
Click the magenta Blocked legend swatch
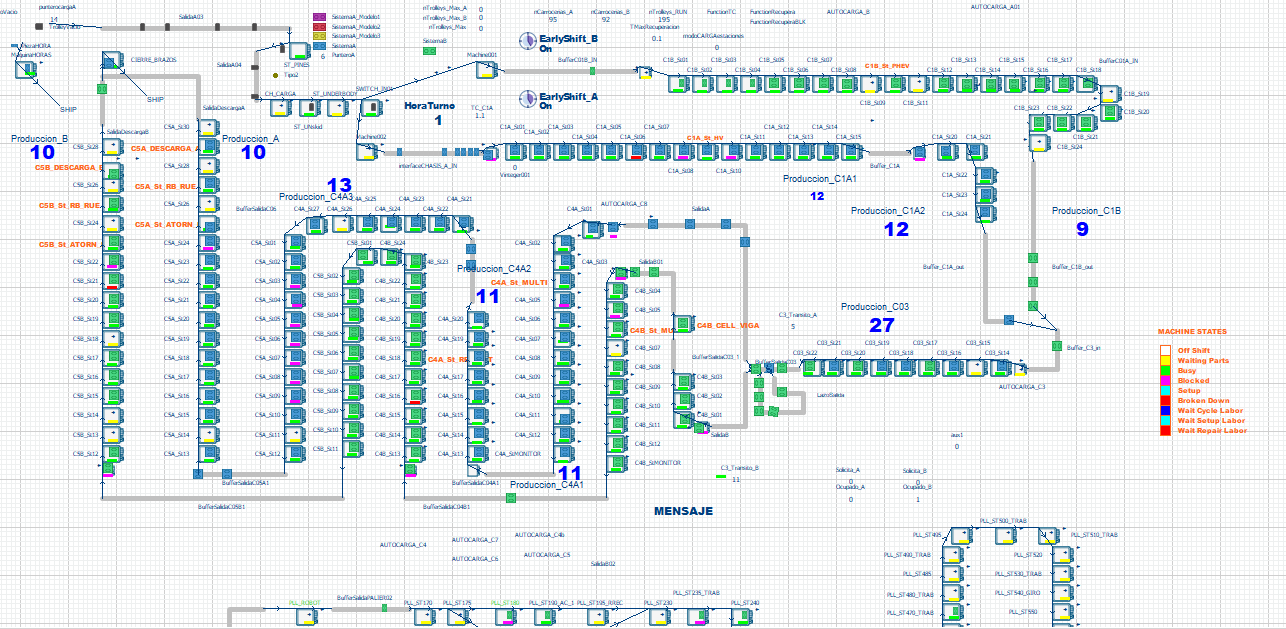coord(1165,380)
